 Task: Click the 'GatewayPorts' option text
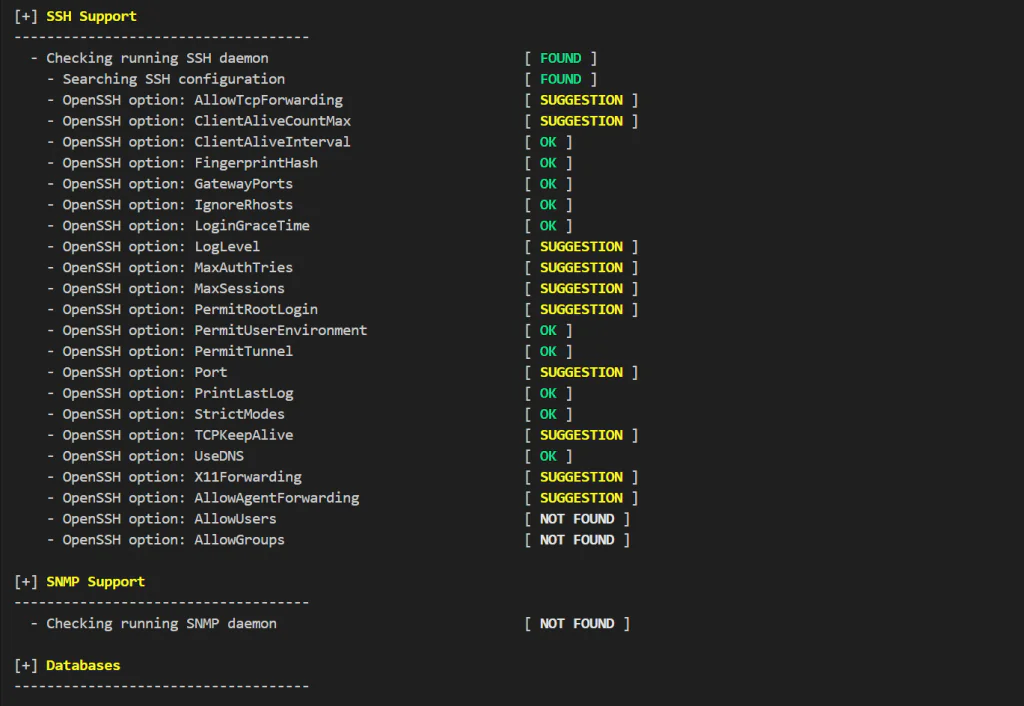click(244, 184)
